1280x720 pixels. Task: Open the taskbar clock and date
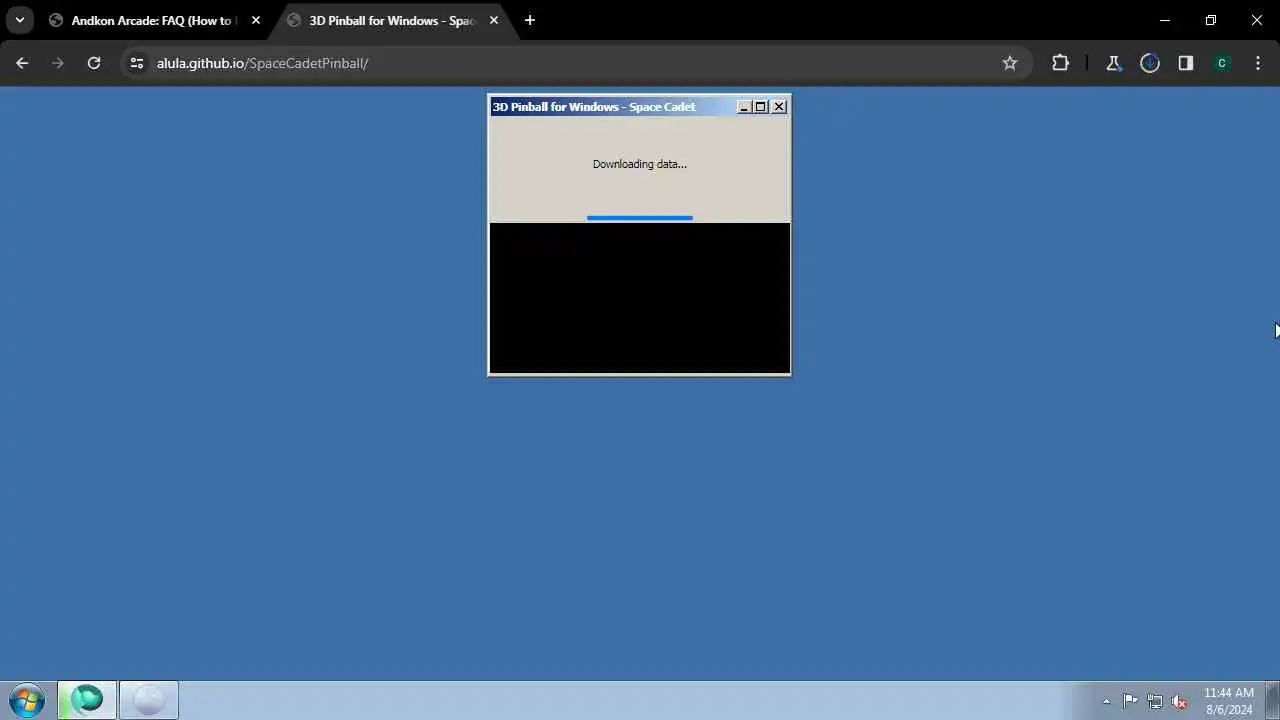[x=1229, y=701]
